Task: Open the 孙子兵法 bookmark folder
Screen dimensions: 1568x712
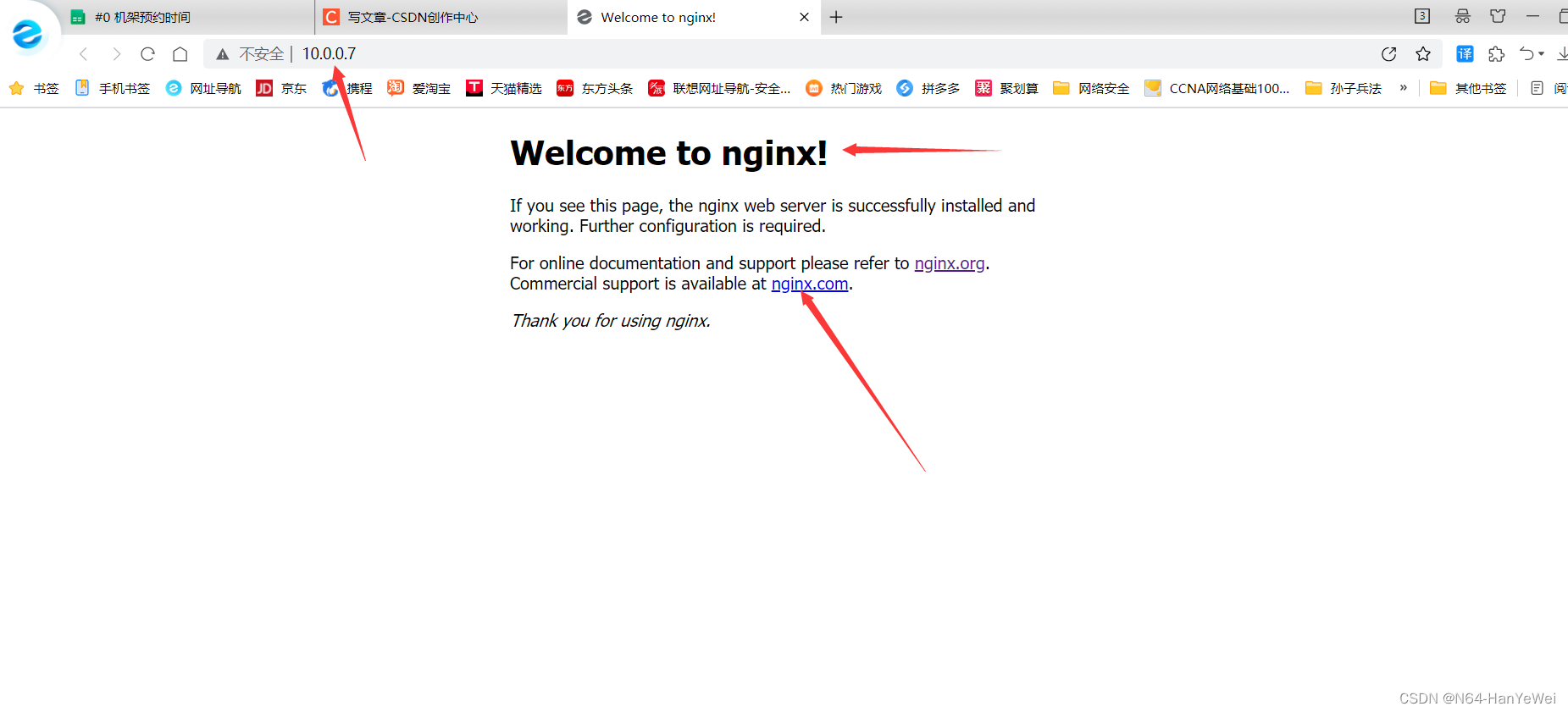Action: 1344,88
